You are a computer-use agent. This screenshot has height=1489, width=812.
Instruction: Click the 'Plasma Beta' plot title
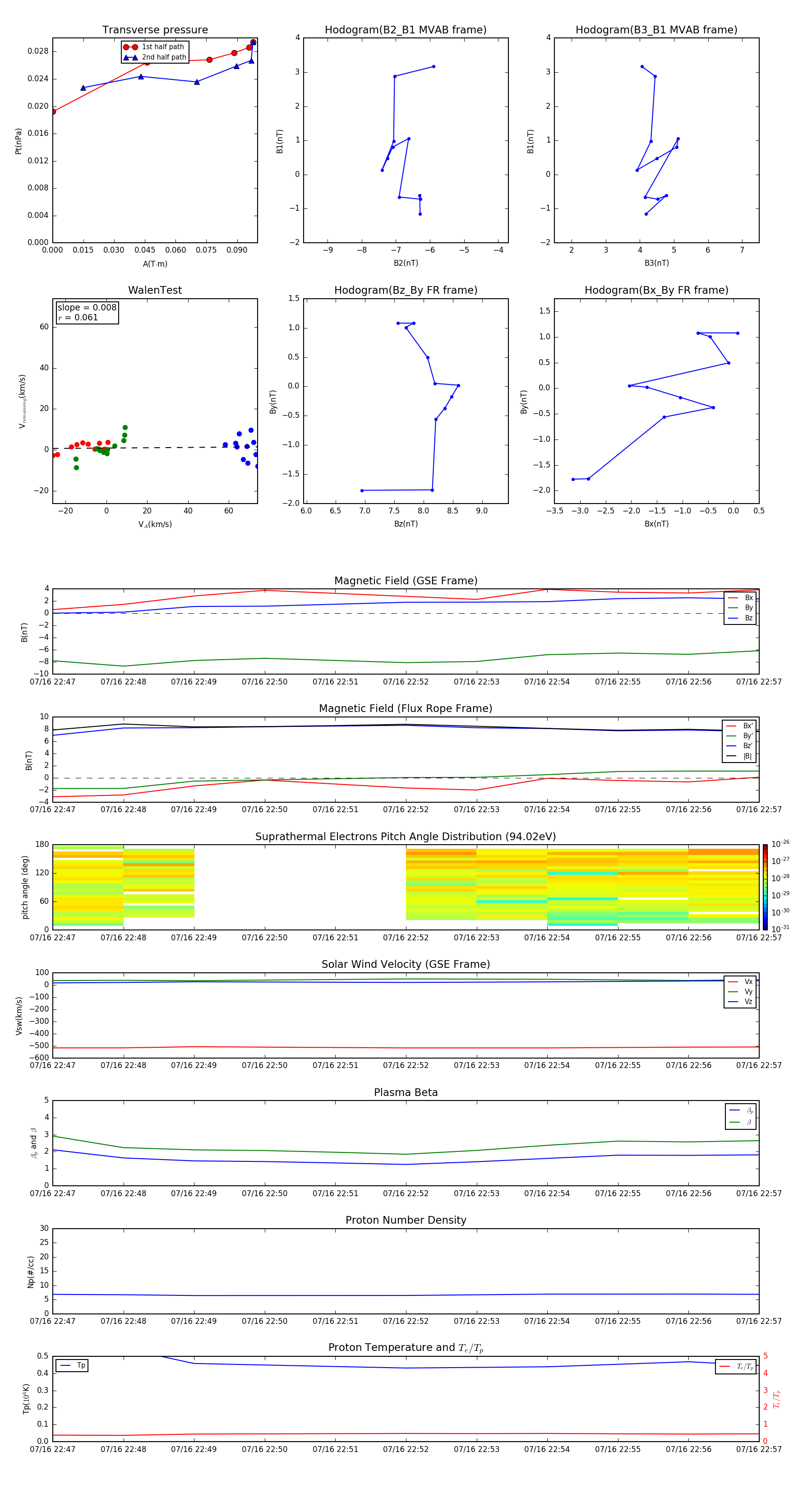tap(406, 1093)
